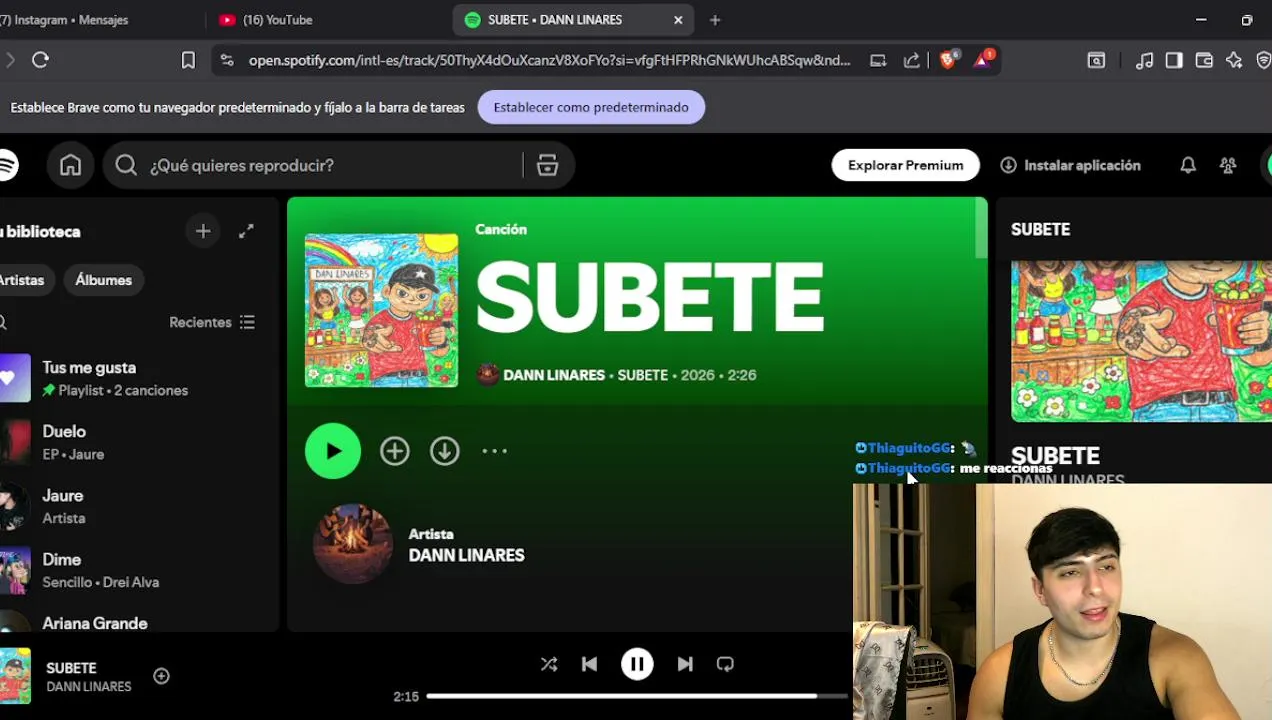
Task: Open Jaure artist in library
Action: (135, 506)
